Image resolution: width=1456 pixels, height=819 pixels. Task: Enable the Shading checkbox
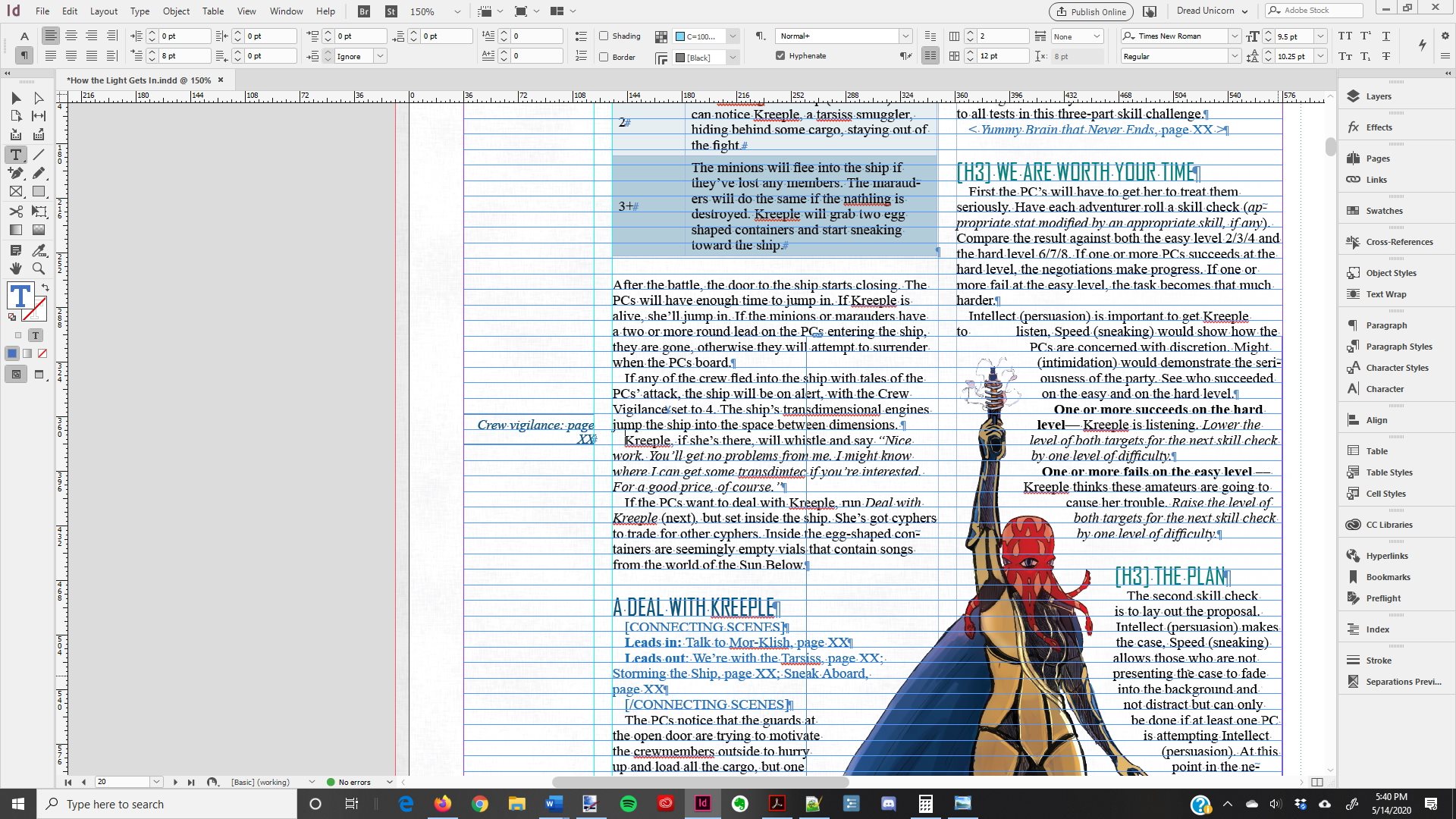(x=604, y=36)
